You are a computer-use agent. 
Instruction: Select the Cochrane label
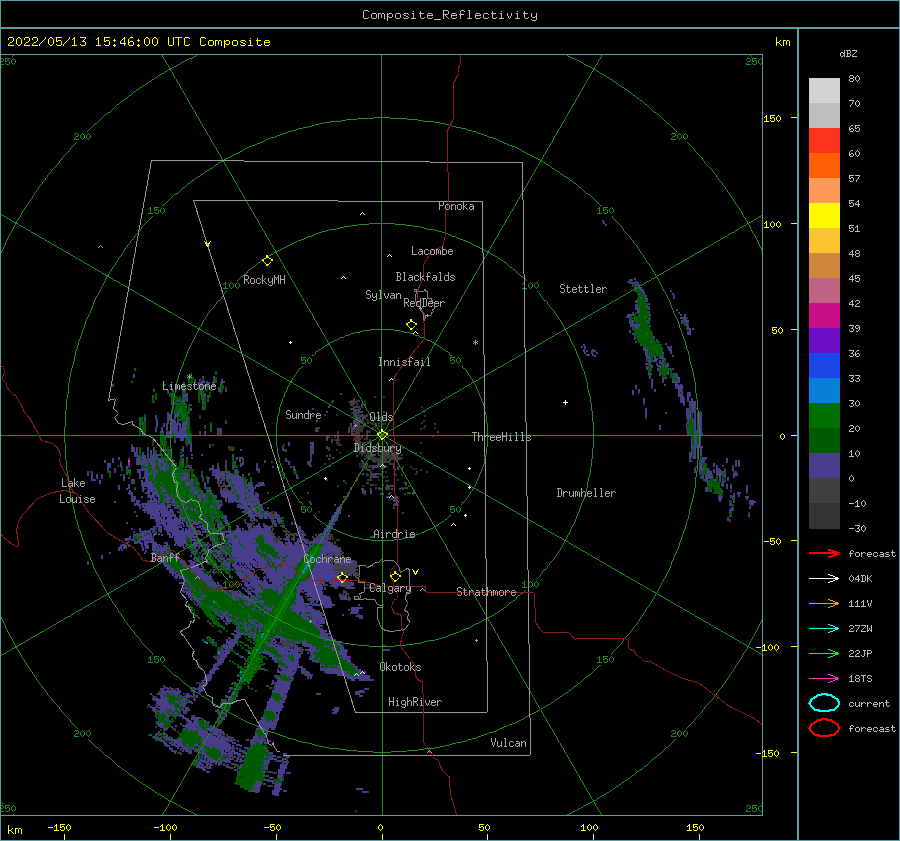[327, 559]
